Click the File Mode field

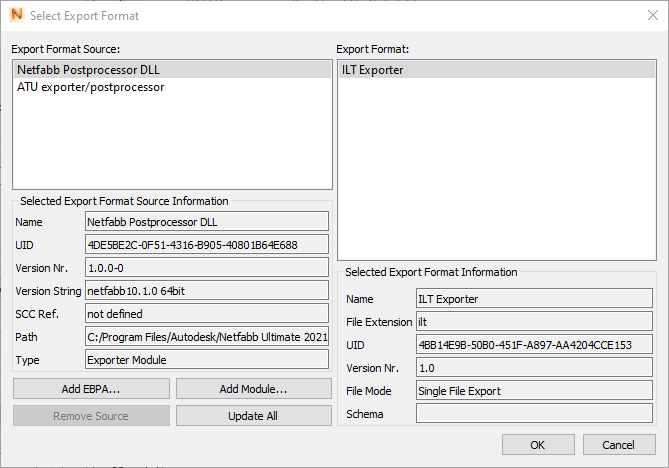[534, 390]
